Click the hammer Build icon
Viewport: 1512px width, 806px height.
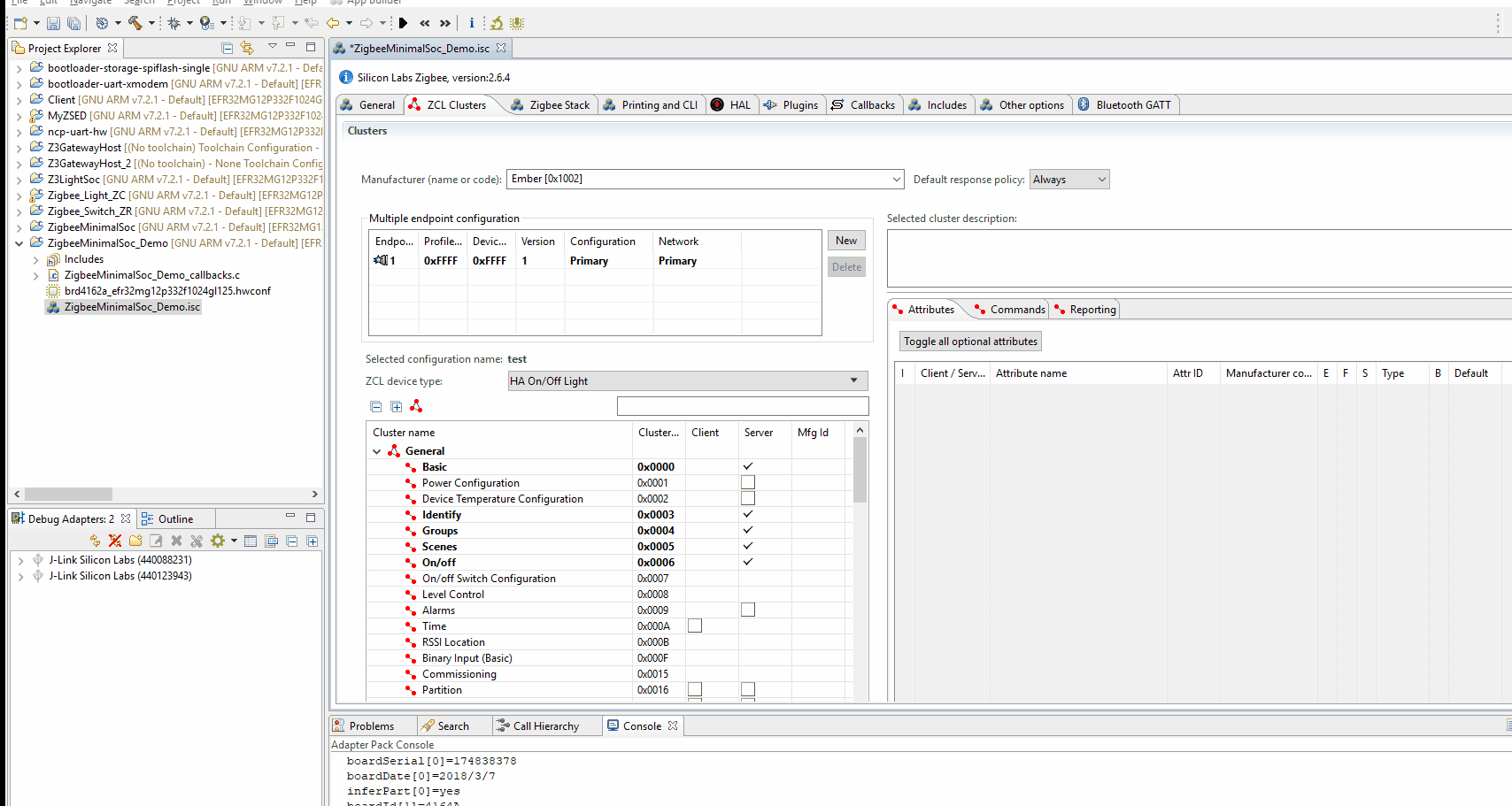tap(135, 23)
